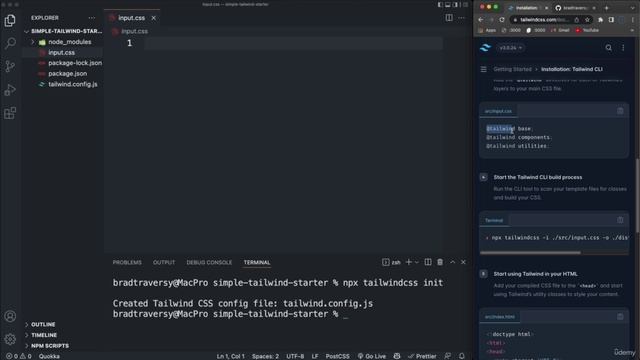Go to line via Ln 1, Col 1
This screenshot has width=640, height=360.
[x=231, y=356]
